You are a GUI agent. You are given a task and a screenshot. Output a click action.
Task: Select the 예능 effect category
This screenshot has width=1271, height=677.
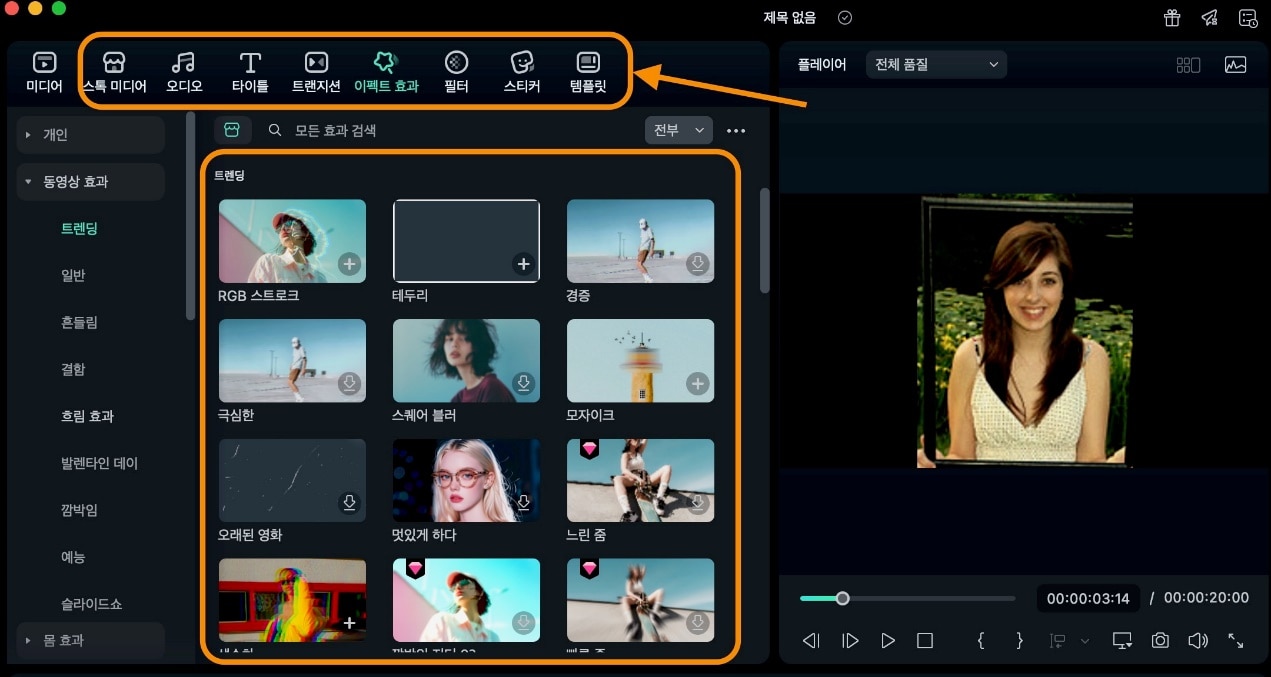[73, 557]
